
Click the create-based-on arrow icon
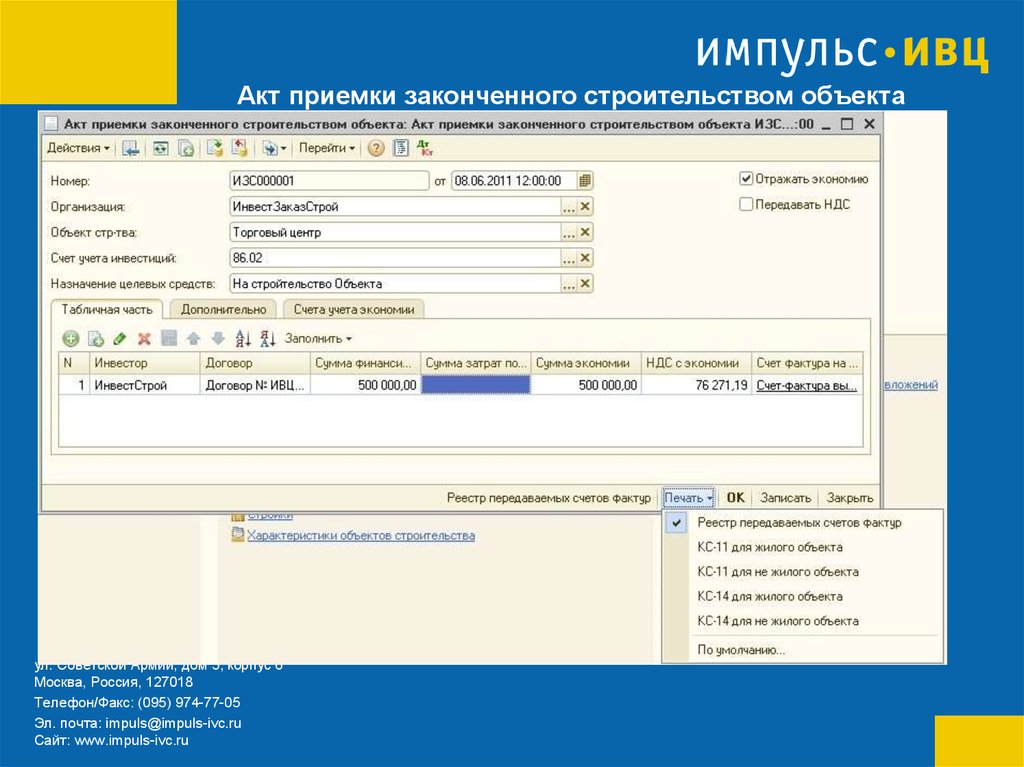[x=269, y=148]
